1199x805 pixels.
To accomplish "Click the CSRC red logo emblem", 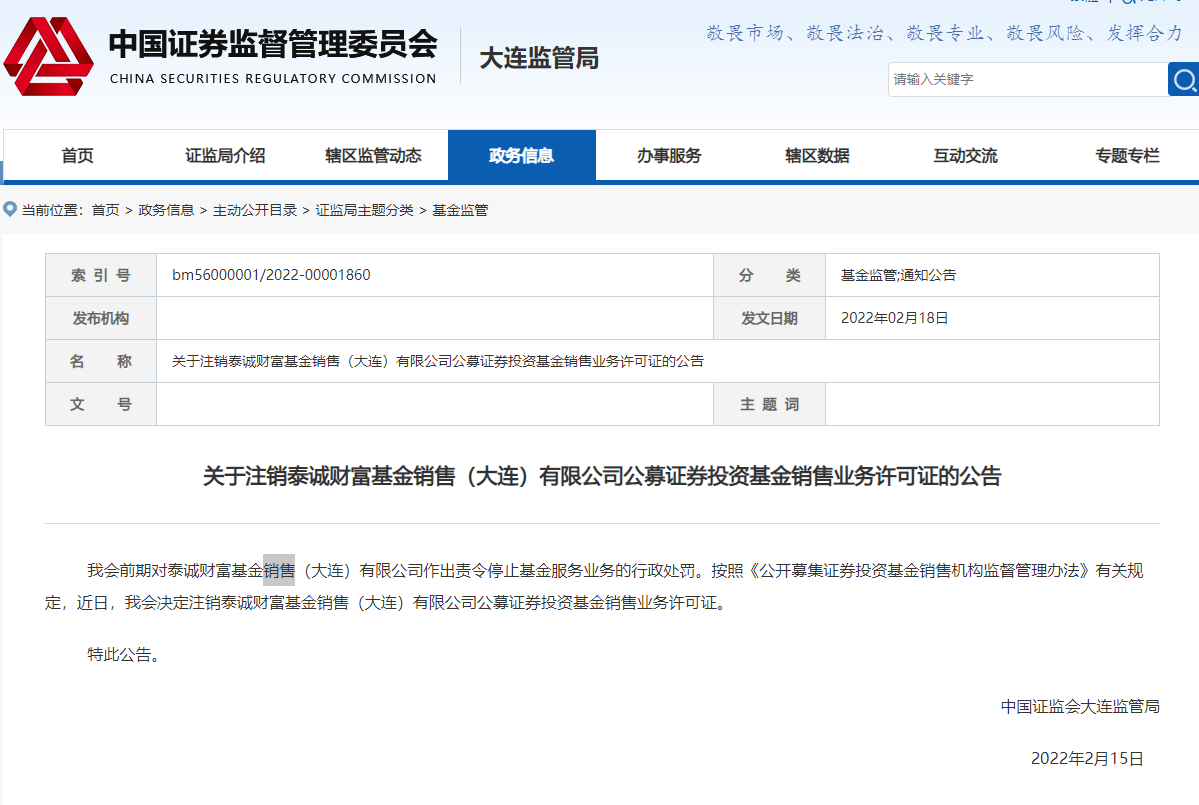I will [x=49, y=57].
